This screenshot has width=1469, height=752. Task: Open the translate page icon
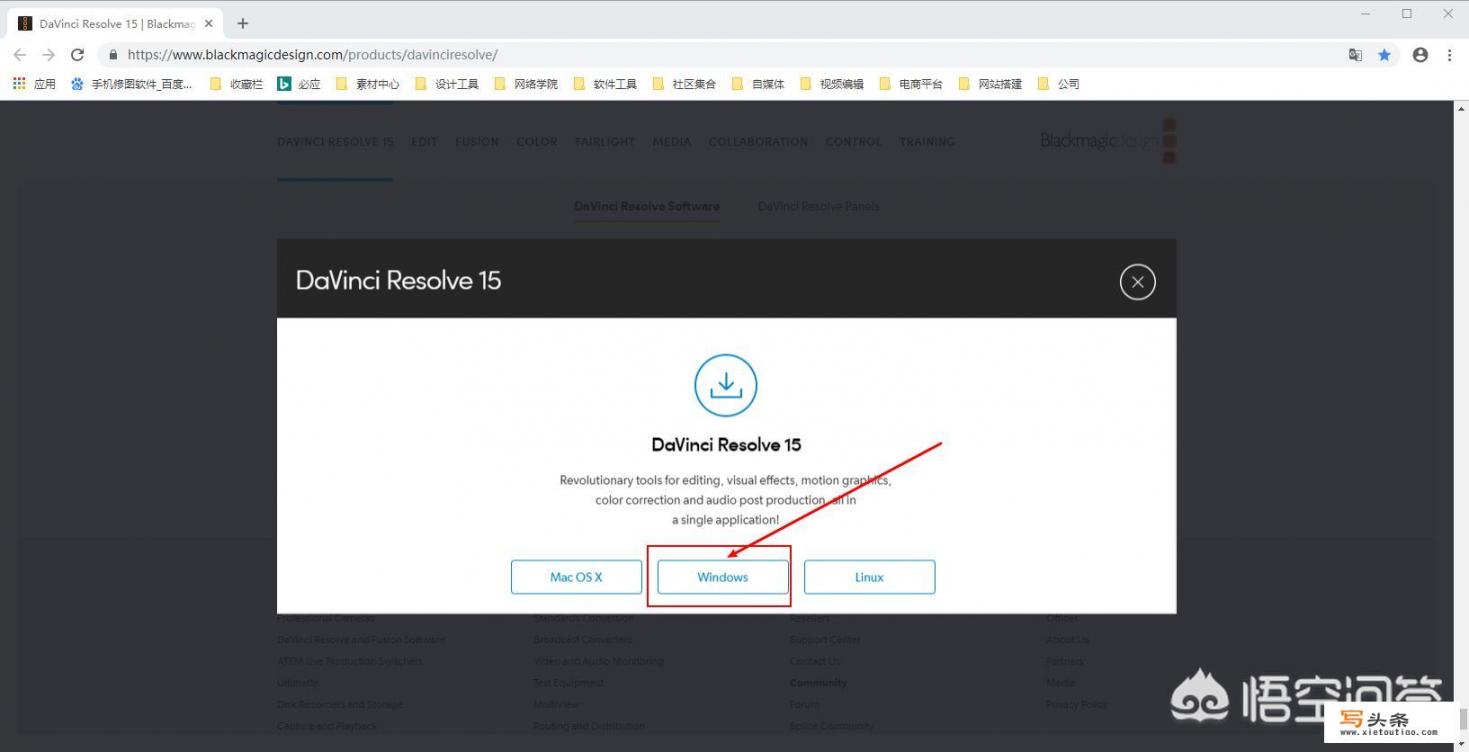click(x=1355, y=55)
